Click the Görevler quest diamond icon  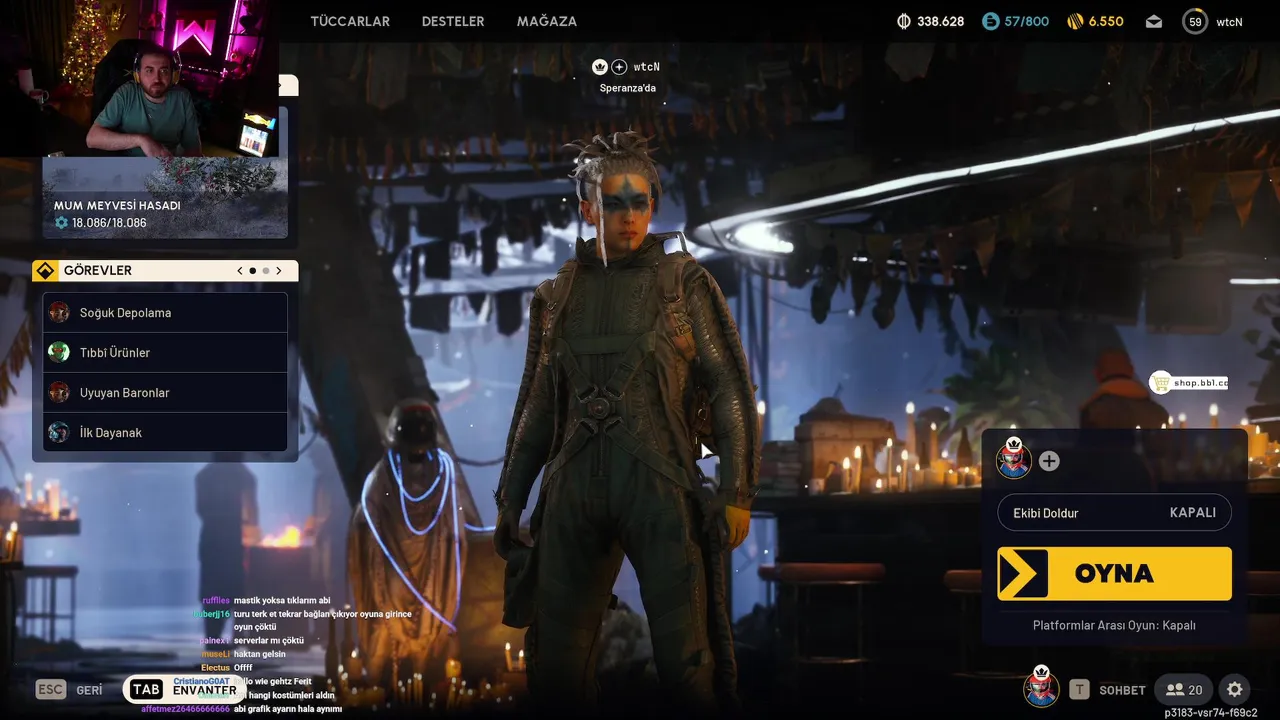[45, 271]
